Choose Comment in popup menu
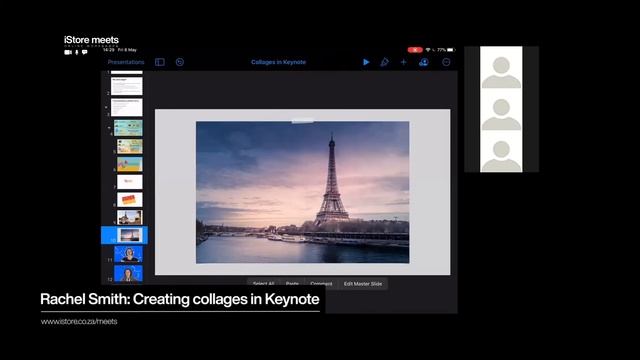This screenshot has height=360, width=640. point(321,284)
